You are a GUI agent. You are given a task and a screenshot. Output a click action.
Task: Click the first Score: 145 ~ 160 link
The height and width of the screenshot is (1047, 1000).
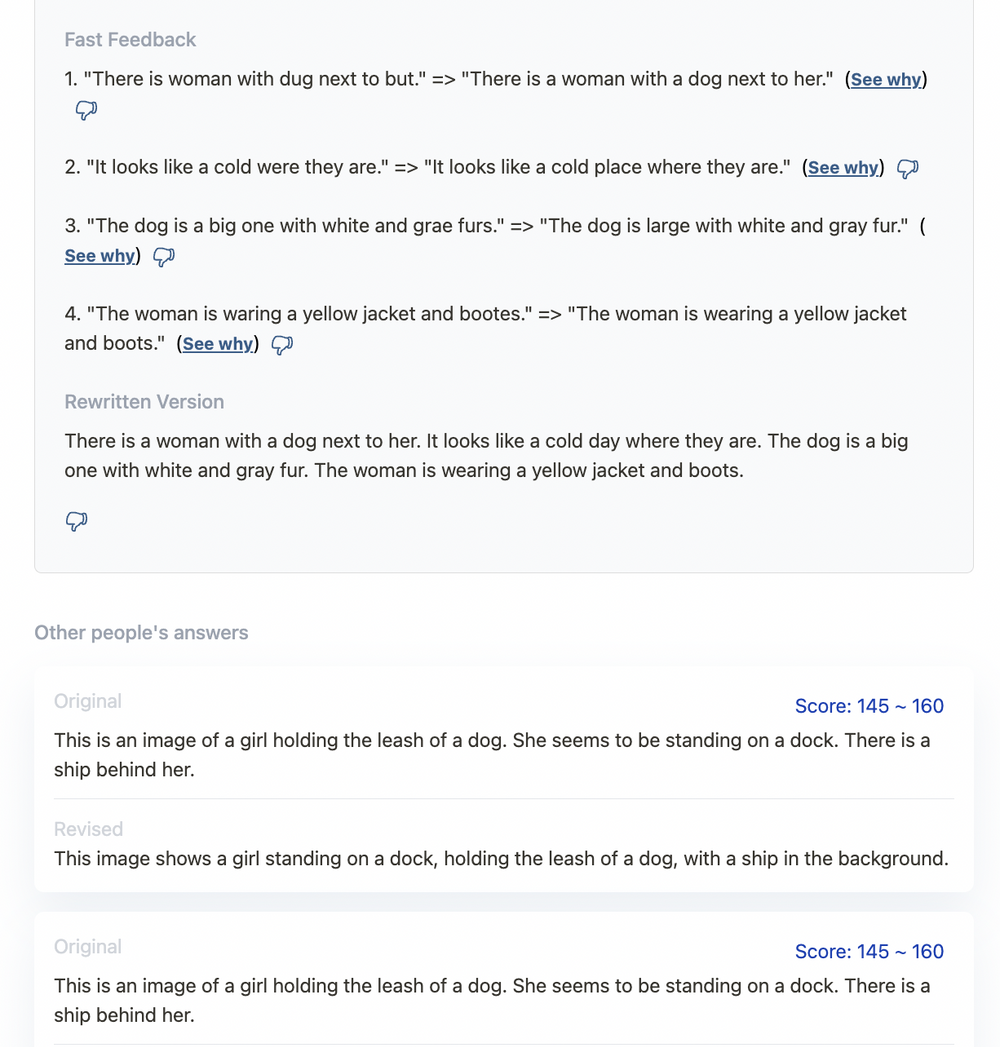click(x=869, y=706)
